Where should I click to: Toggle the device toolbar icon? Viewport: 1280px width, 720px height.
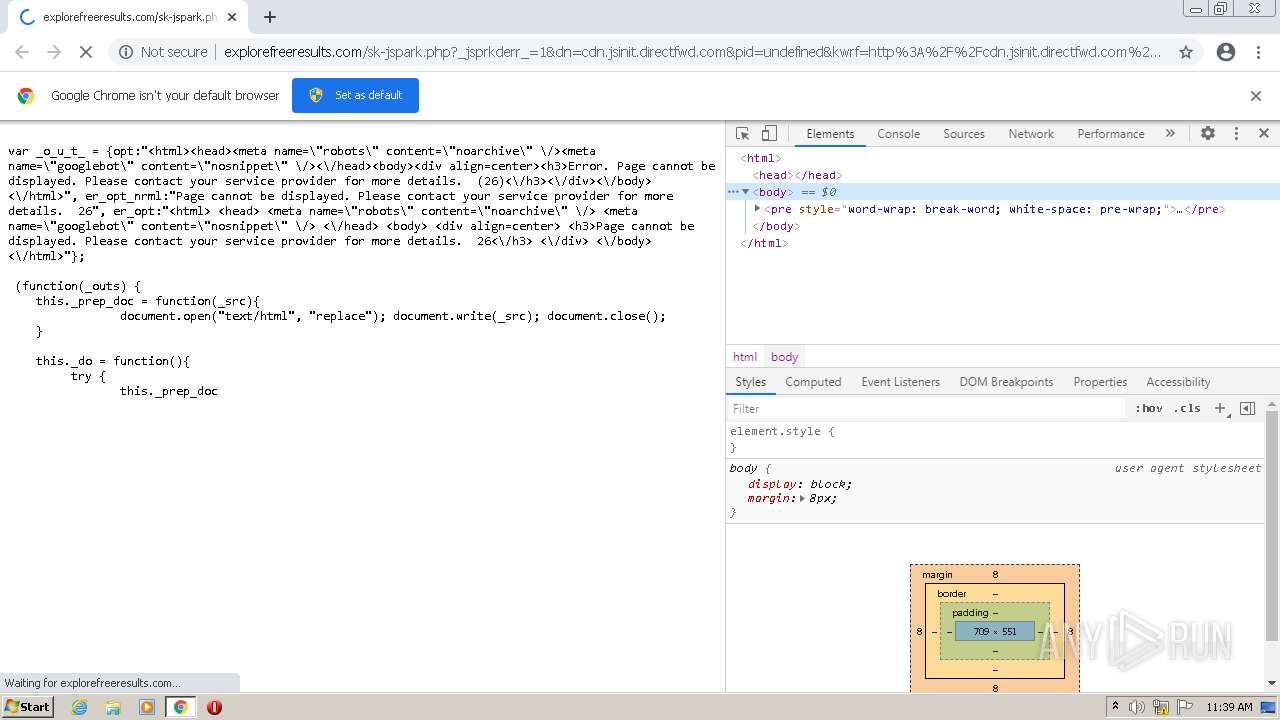point(769,133)
